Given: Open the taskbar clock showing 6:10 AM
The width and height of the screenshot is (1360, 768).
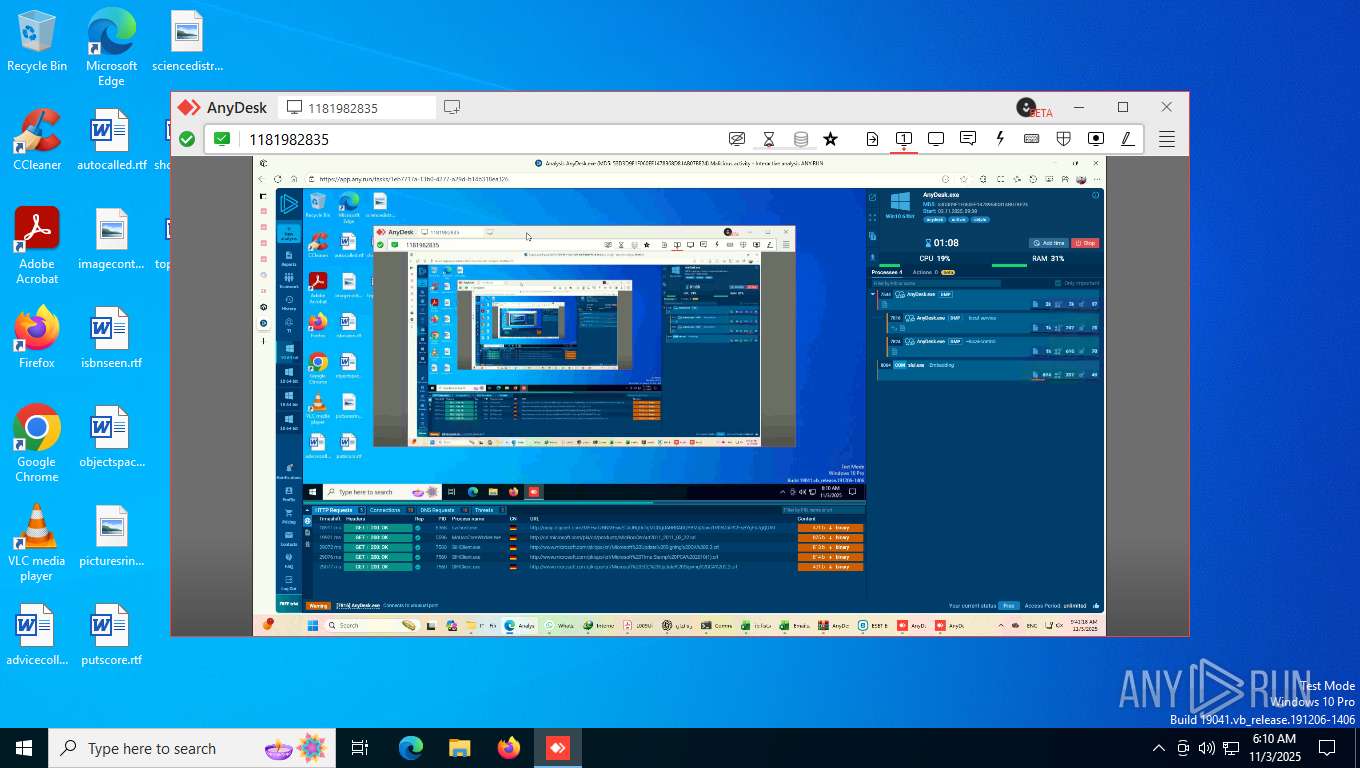Looking at the screenshot, I should tap(1273, 748).
